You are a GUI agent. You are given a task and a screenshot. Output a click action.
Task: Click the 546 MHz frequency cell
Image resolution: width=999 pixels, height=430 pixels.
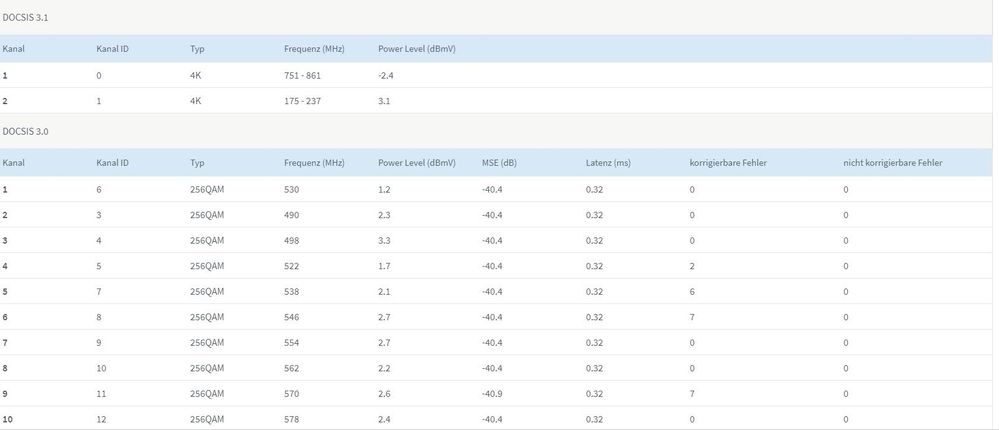[291, 317]
